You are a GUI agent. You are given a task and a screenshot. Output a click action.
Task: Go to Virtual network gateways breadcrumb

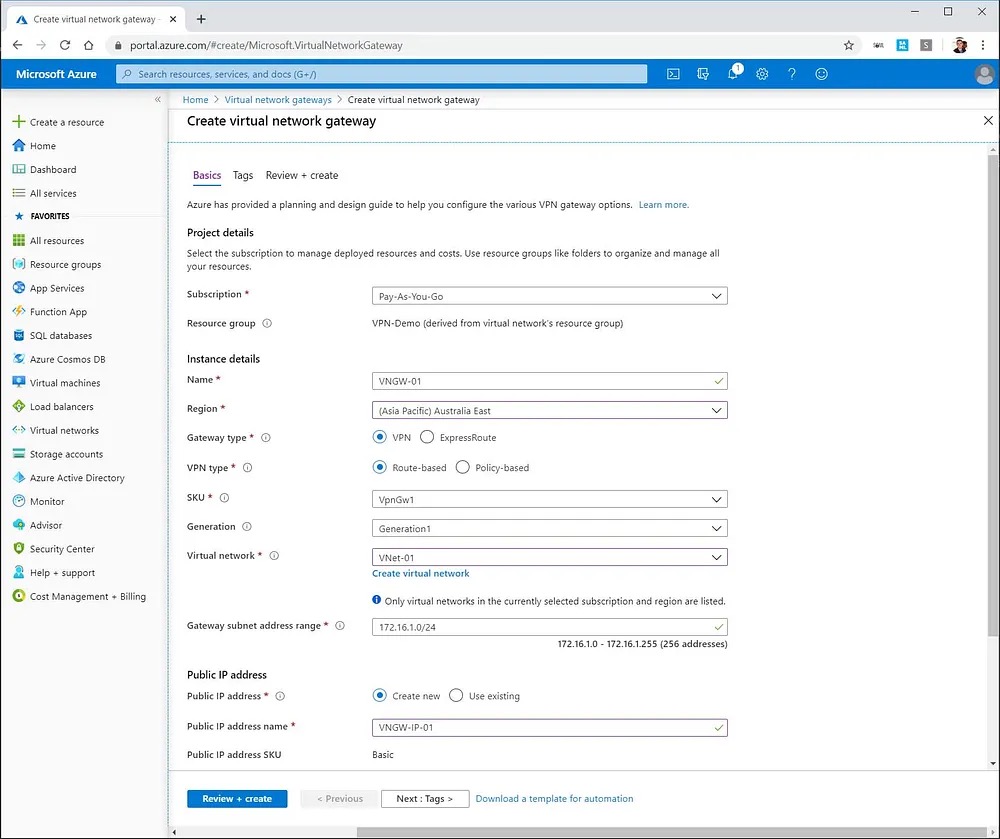click(x=278, y=100)
